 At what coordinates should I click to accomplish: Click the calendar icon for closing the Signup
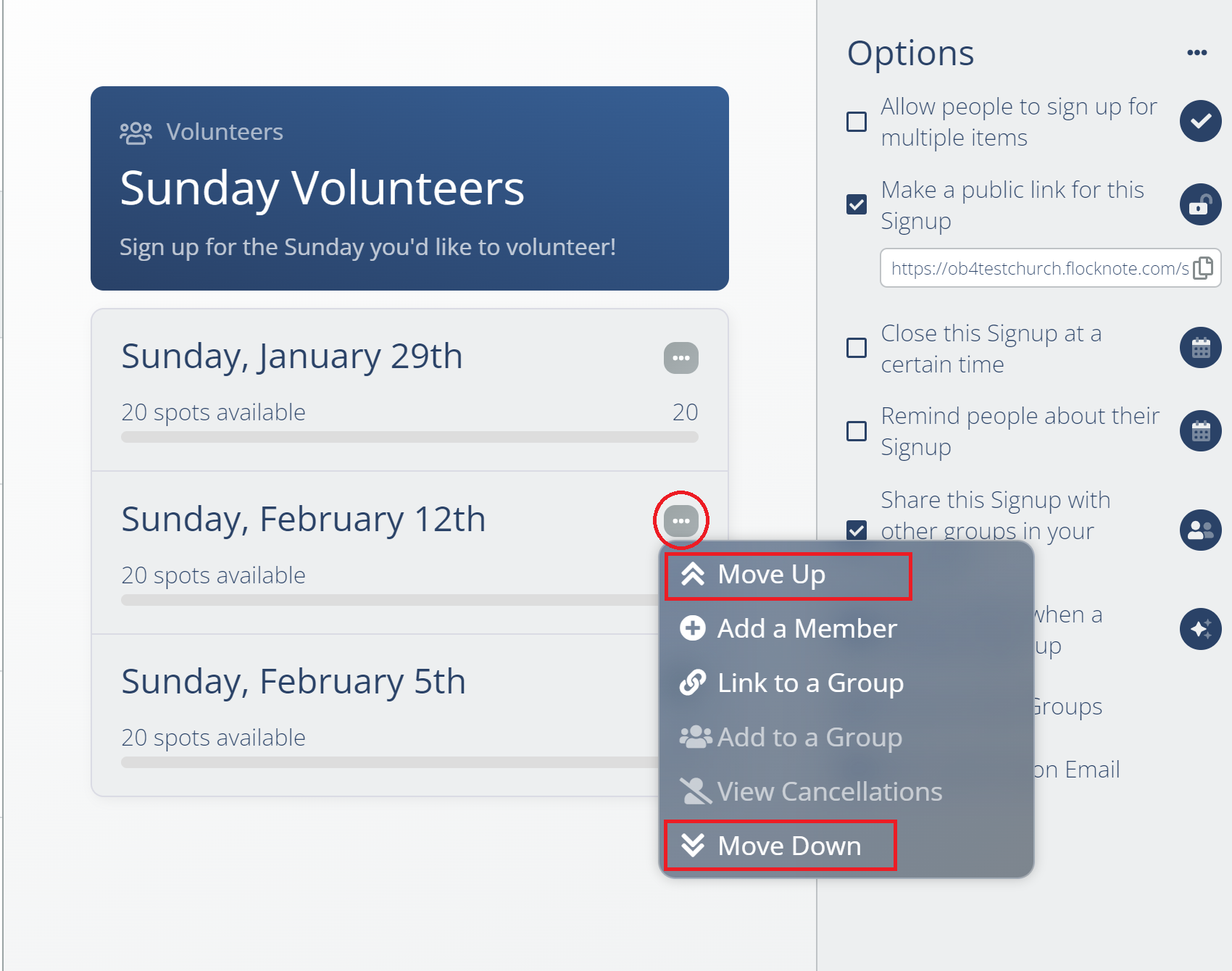[x=1199, y=348]
